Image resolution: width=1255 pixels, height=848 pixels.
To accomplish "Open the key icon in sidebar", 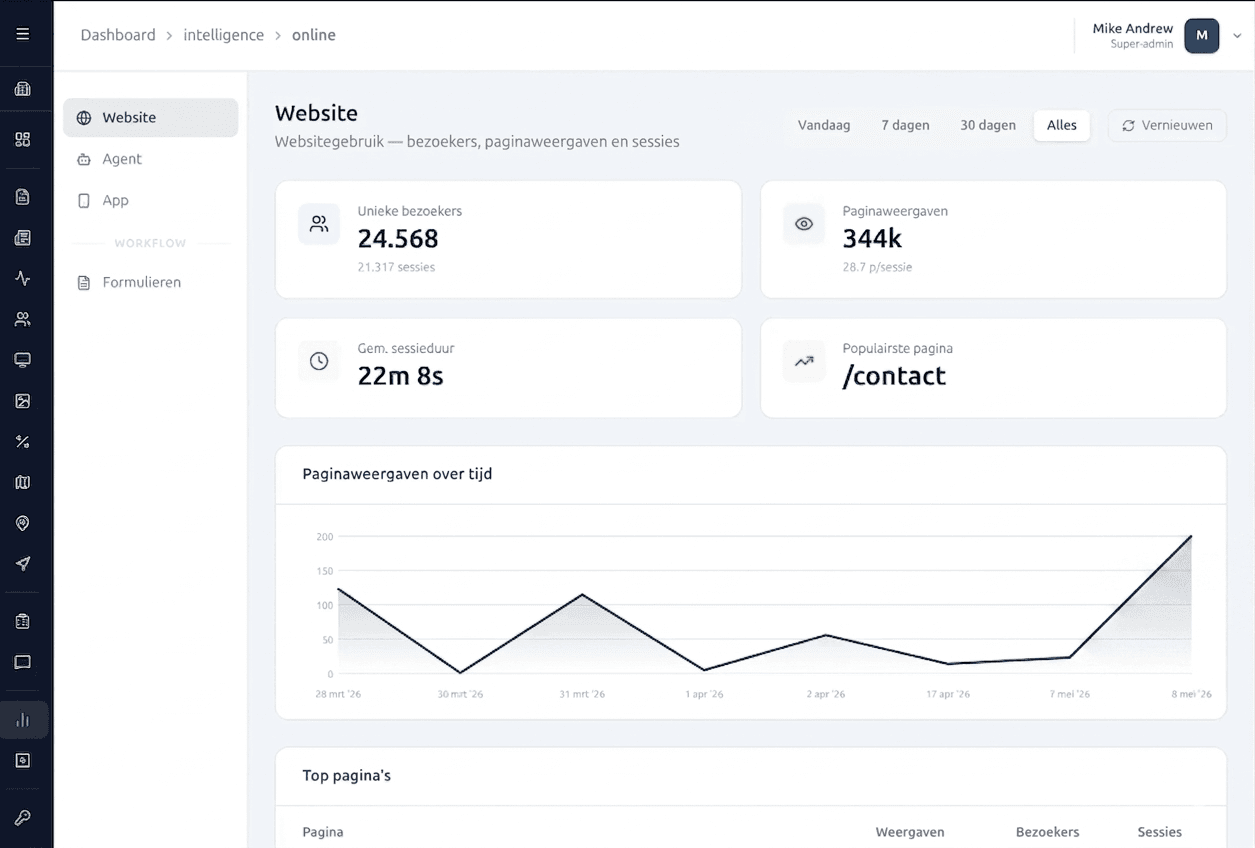I will 23,817.
